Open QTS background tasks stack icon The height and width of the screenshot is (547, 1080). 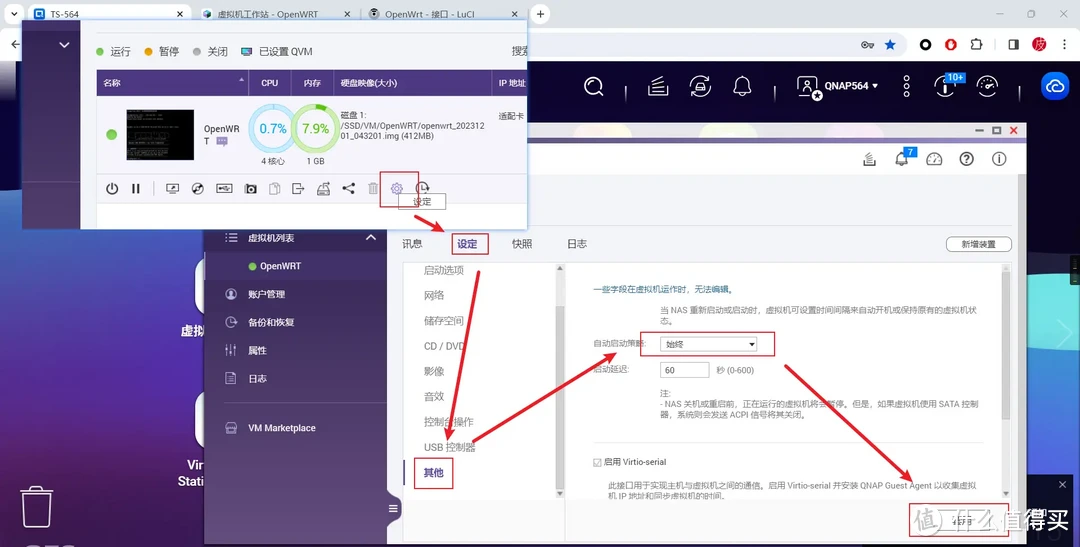pyautogui.click(x=658, y=87)
